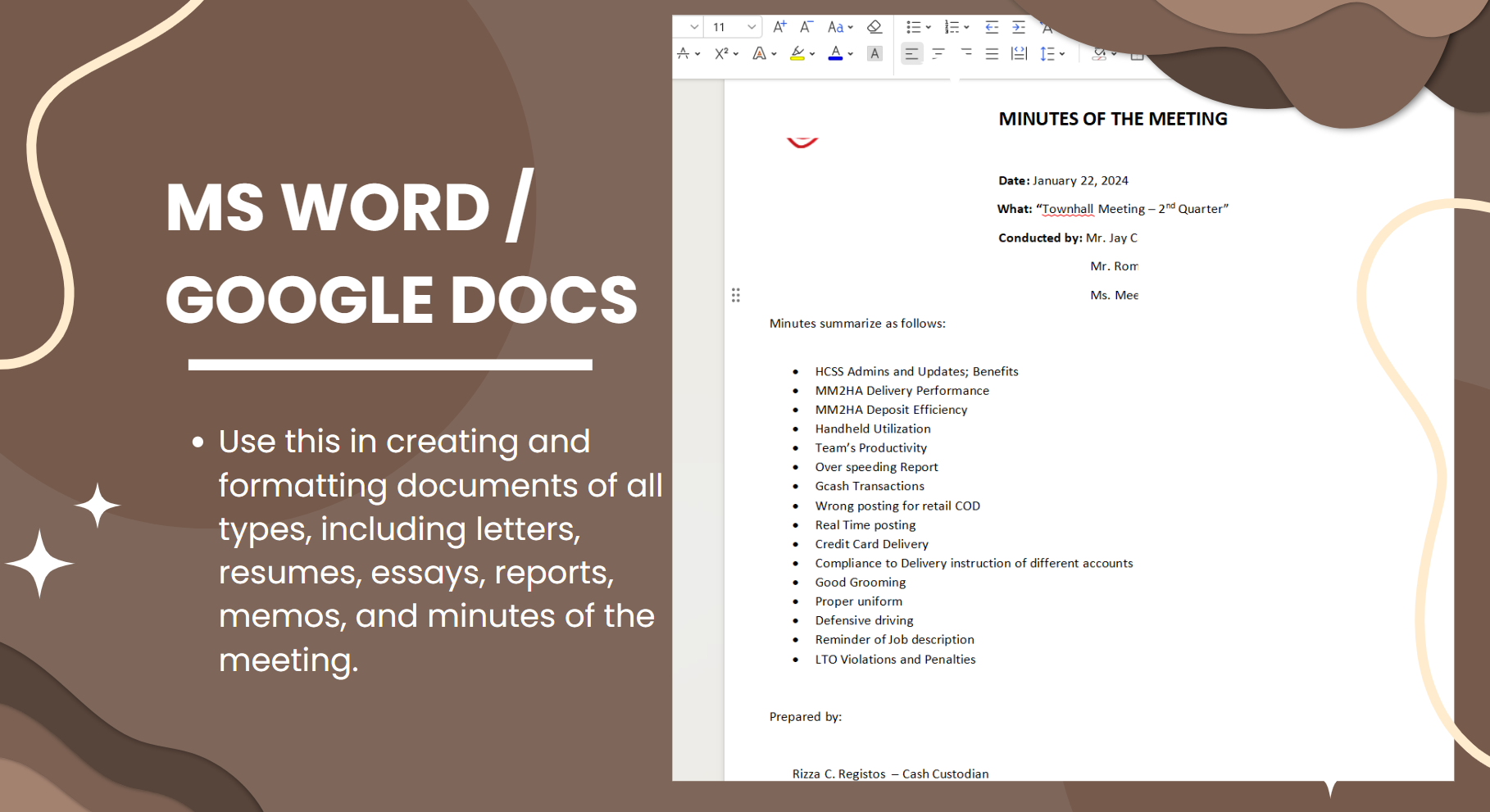Open the highlight color dropdown arrow
1490x812 pixels.
coord(812,55)
